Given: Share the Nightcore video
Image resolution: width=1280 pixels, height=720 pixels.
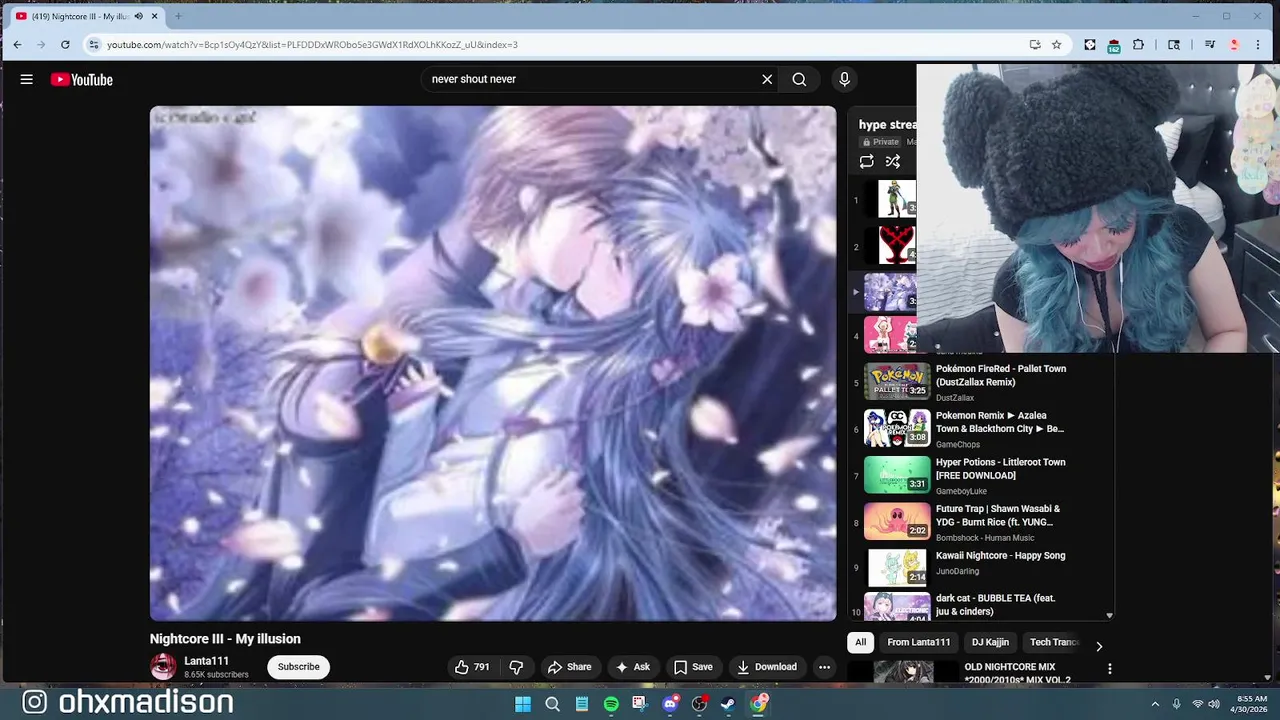Looking at the screenshot, I should (x=569, y=667).
